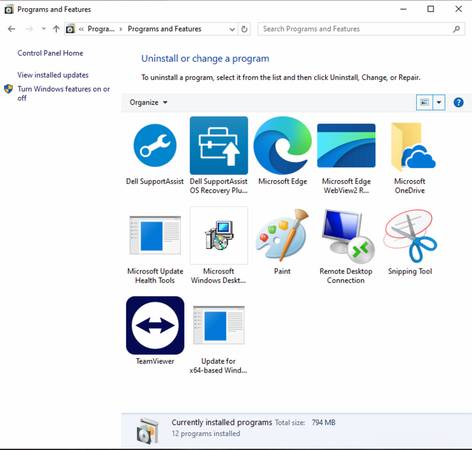Expand the address bar history dropdown

(232, 29)
